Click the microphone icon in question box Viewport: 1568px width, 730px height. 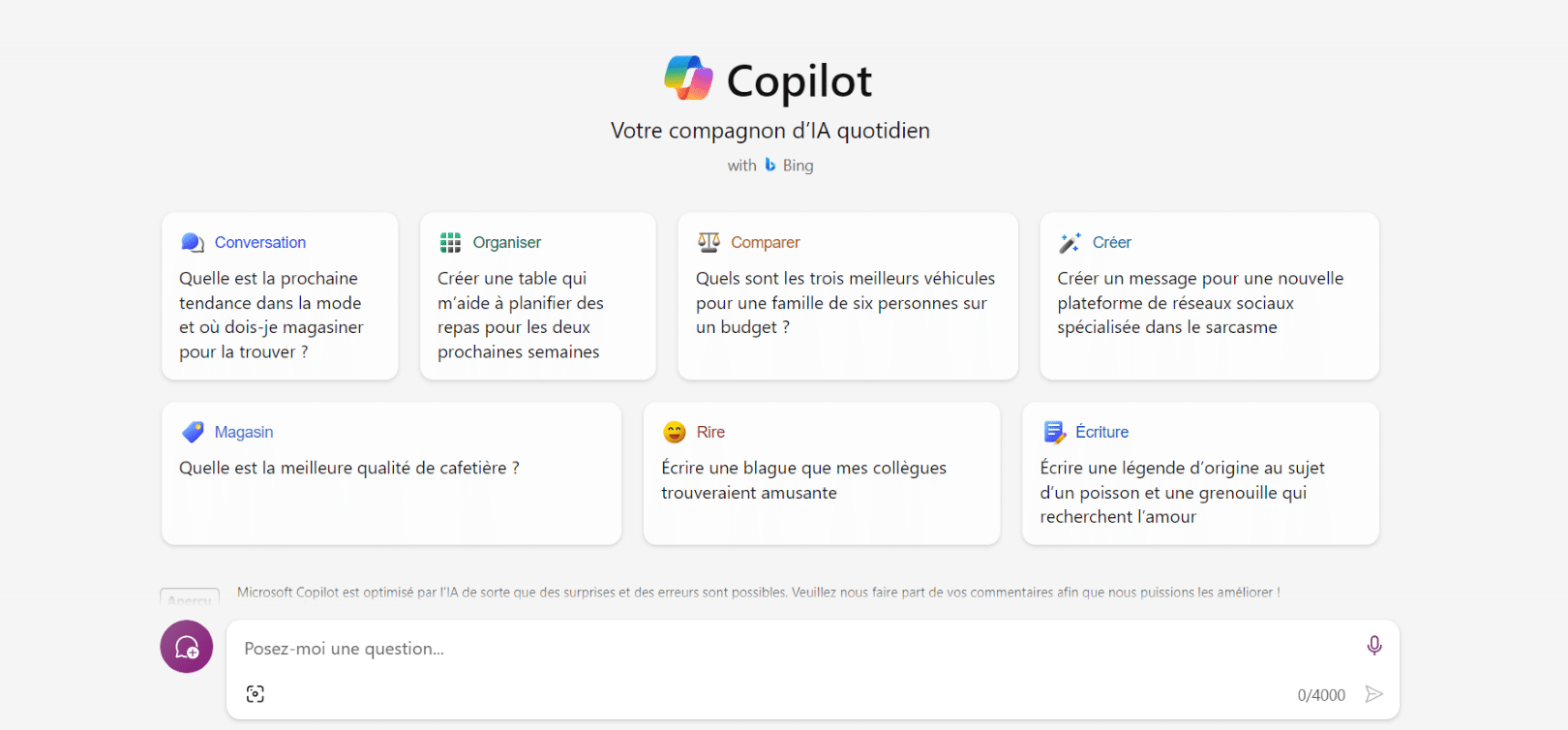tap(1373, 646)
